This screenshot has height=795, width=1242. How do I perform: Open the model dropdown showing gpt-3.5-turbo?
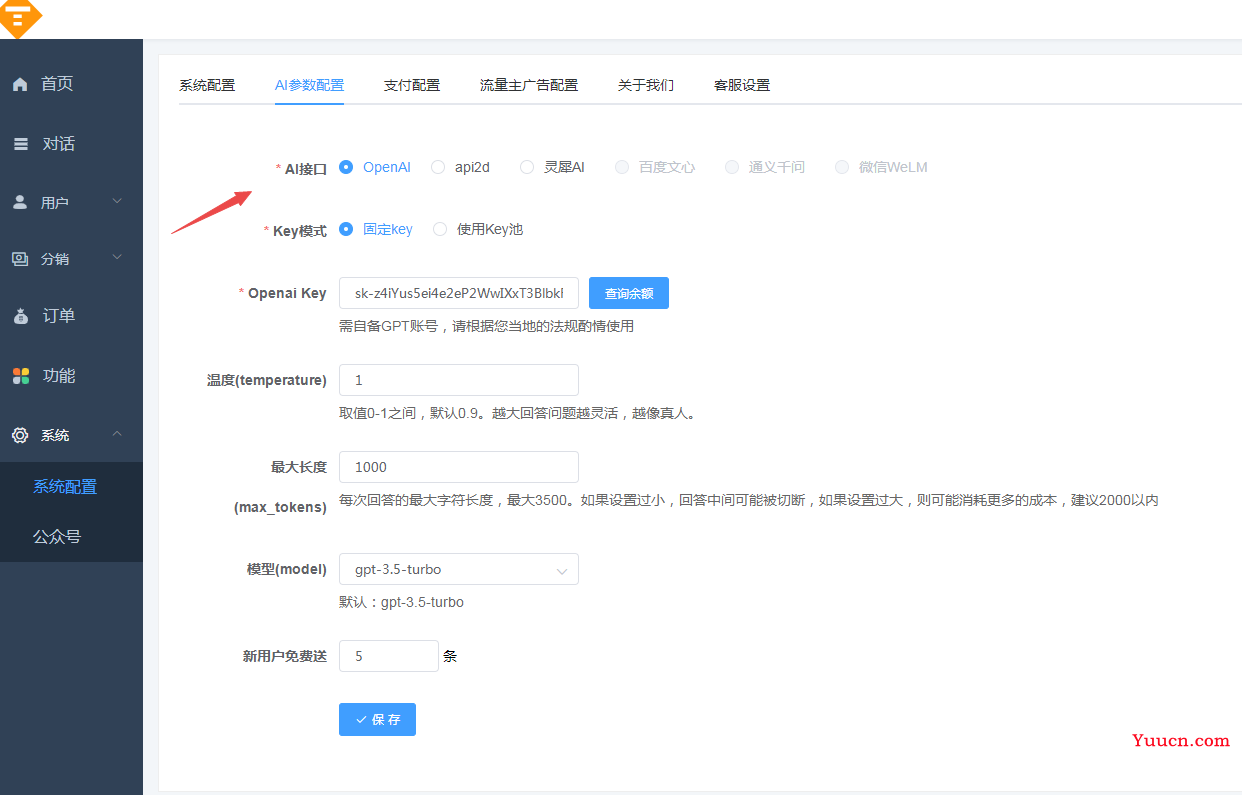(459, 569)
